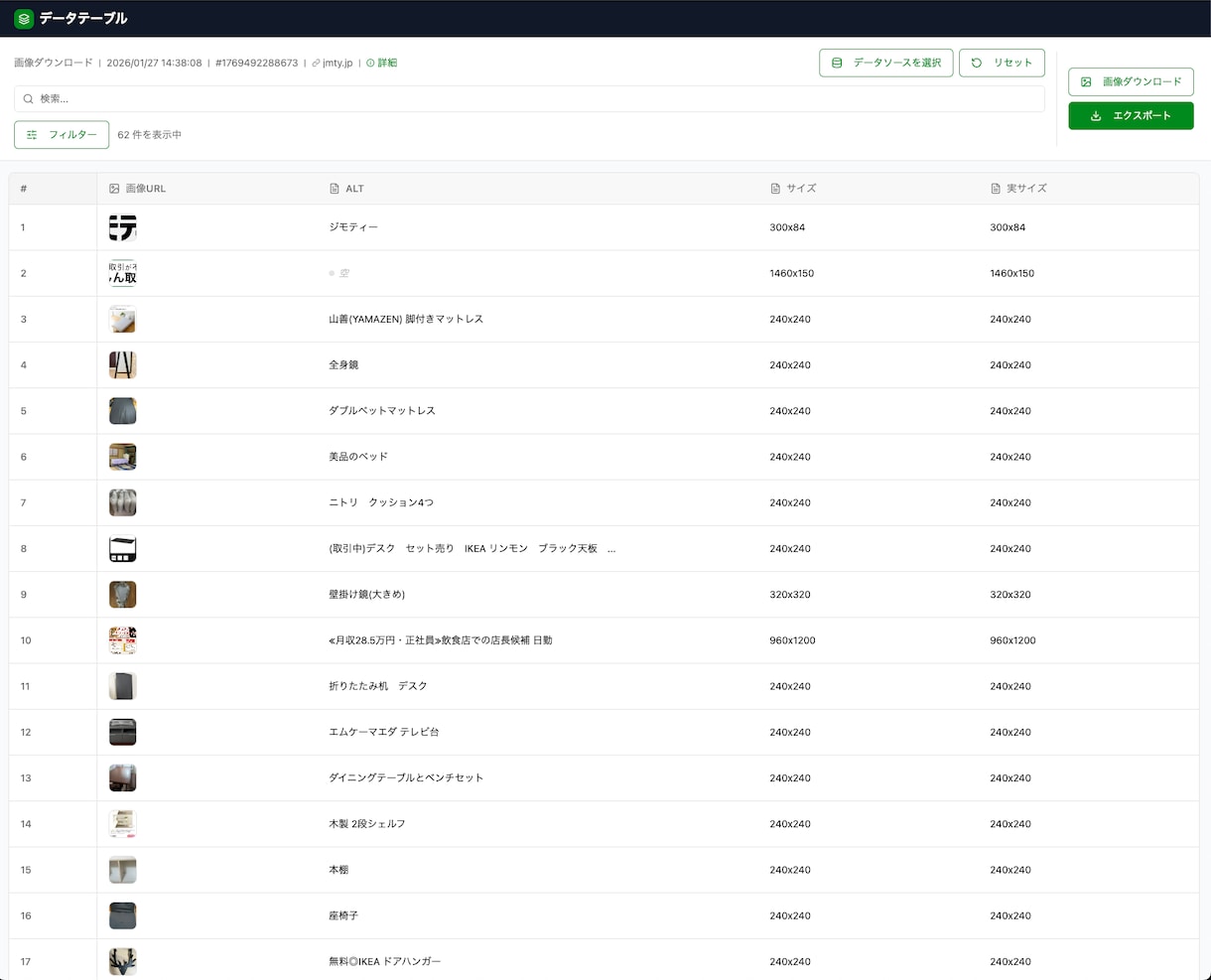
Task: Select the 本棚 ALT text
Action: (338, 870)
